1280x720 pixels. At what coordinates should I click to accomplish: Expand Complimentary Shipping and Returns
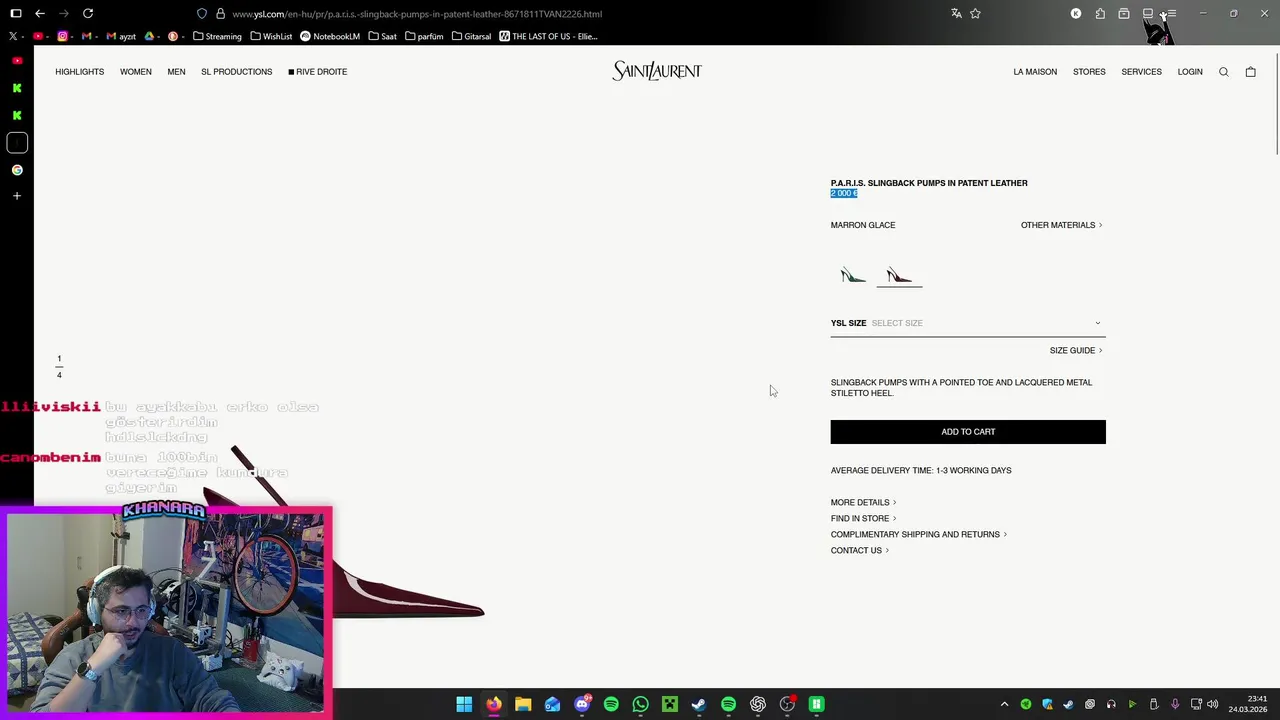coord(918,535)
